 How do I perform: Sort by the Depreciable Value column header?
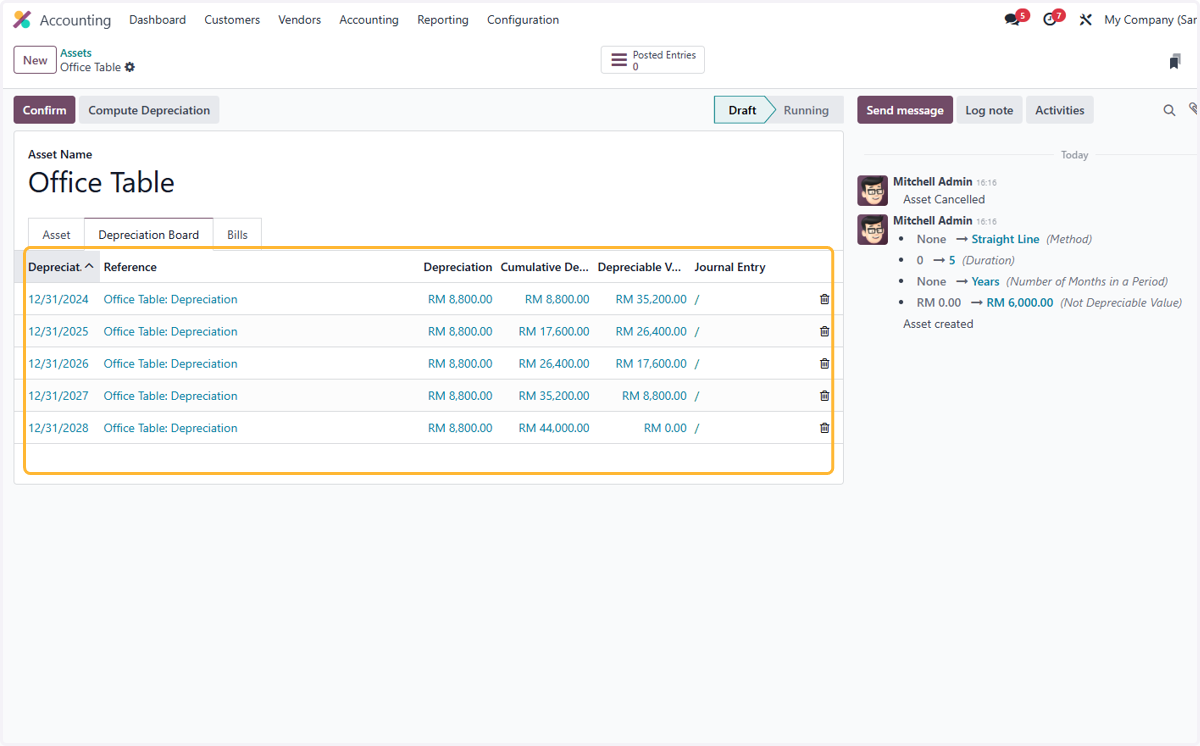640,267
